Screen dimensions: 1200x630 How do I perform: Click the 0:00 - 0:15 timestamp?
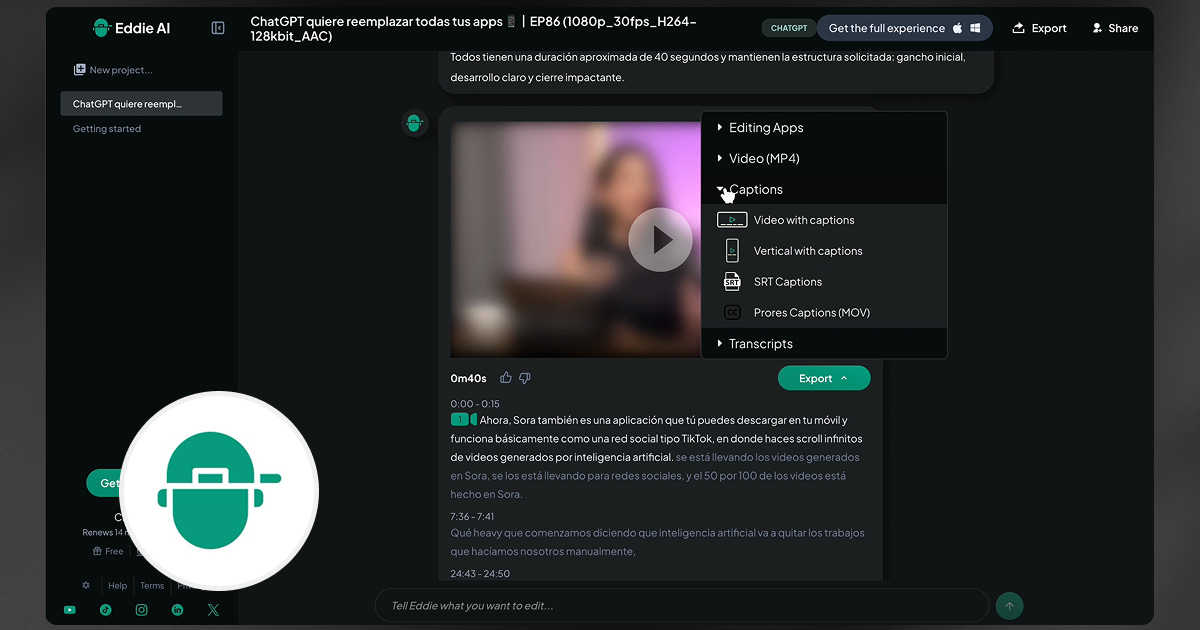pyautogui.click(x=475, y=403)
